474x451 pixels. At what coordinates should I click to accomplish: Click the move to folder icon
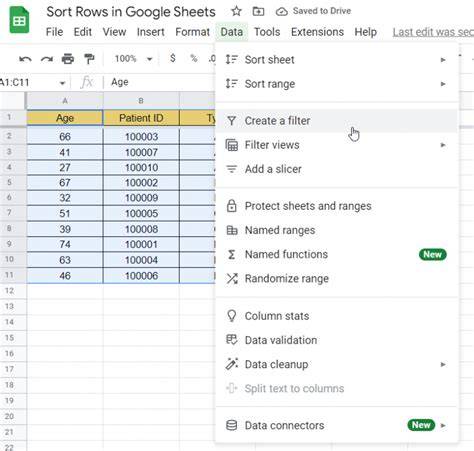tap(258, 12)
